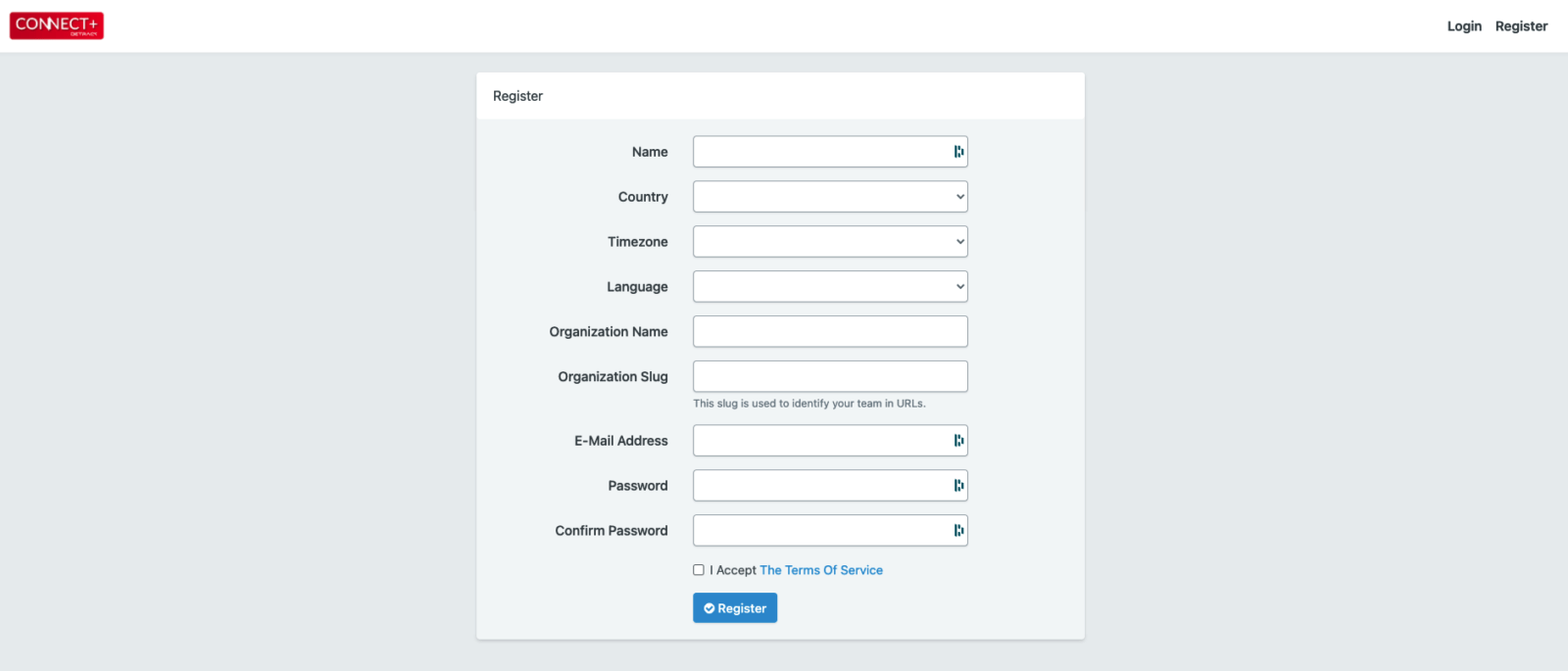The height and width of the screenshot is (671, 1568).
Task: Click the Timezone field label
Action: [637, 242]
